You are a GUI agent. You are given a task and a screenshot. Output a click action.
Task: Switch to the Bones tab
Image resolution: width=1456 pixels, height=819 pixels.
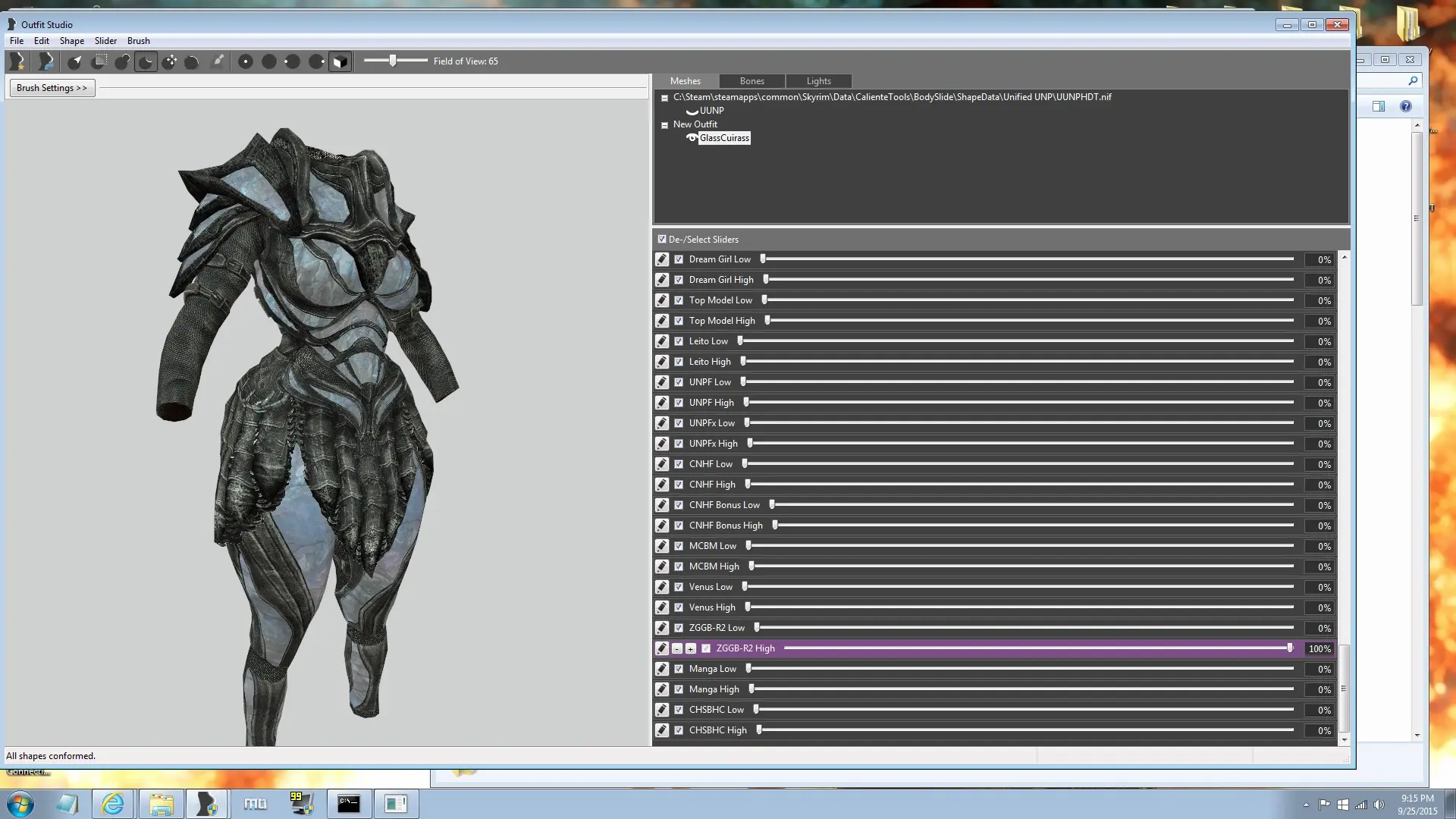coord(751,80)
